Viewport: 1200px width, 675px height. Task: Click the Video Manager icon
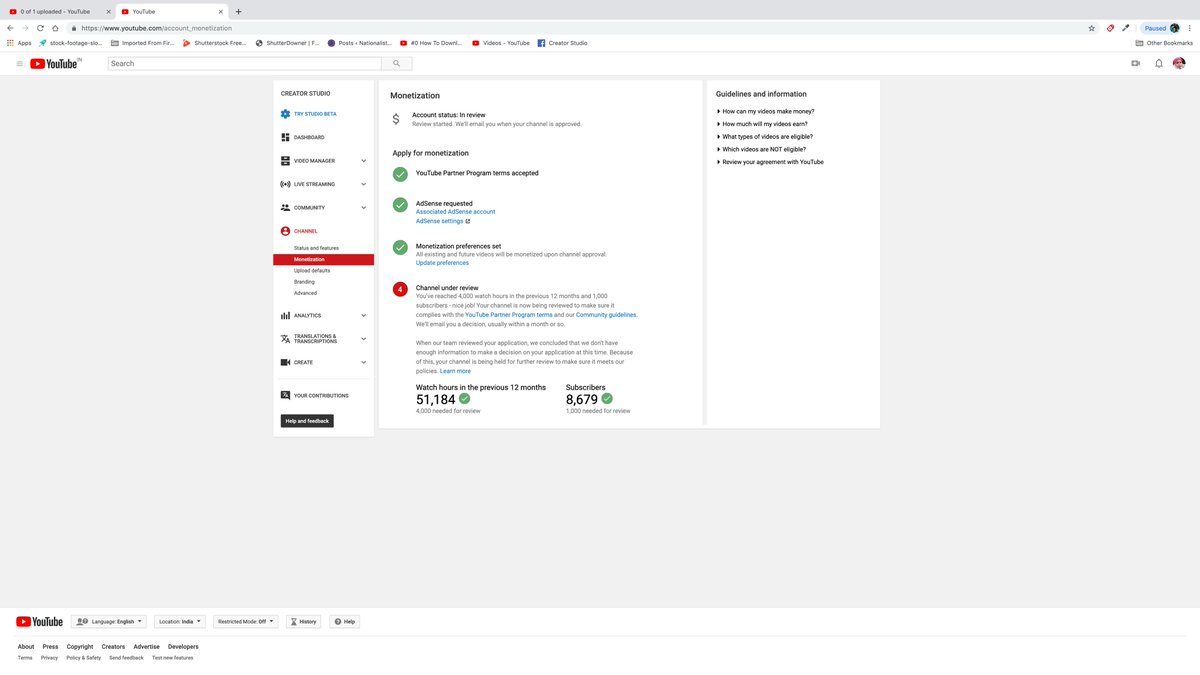[285, 161]
